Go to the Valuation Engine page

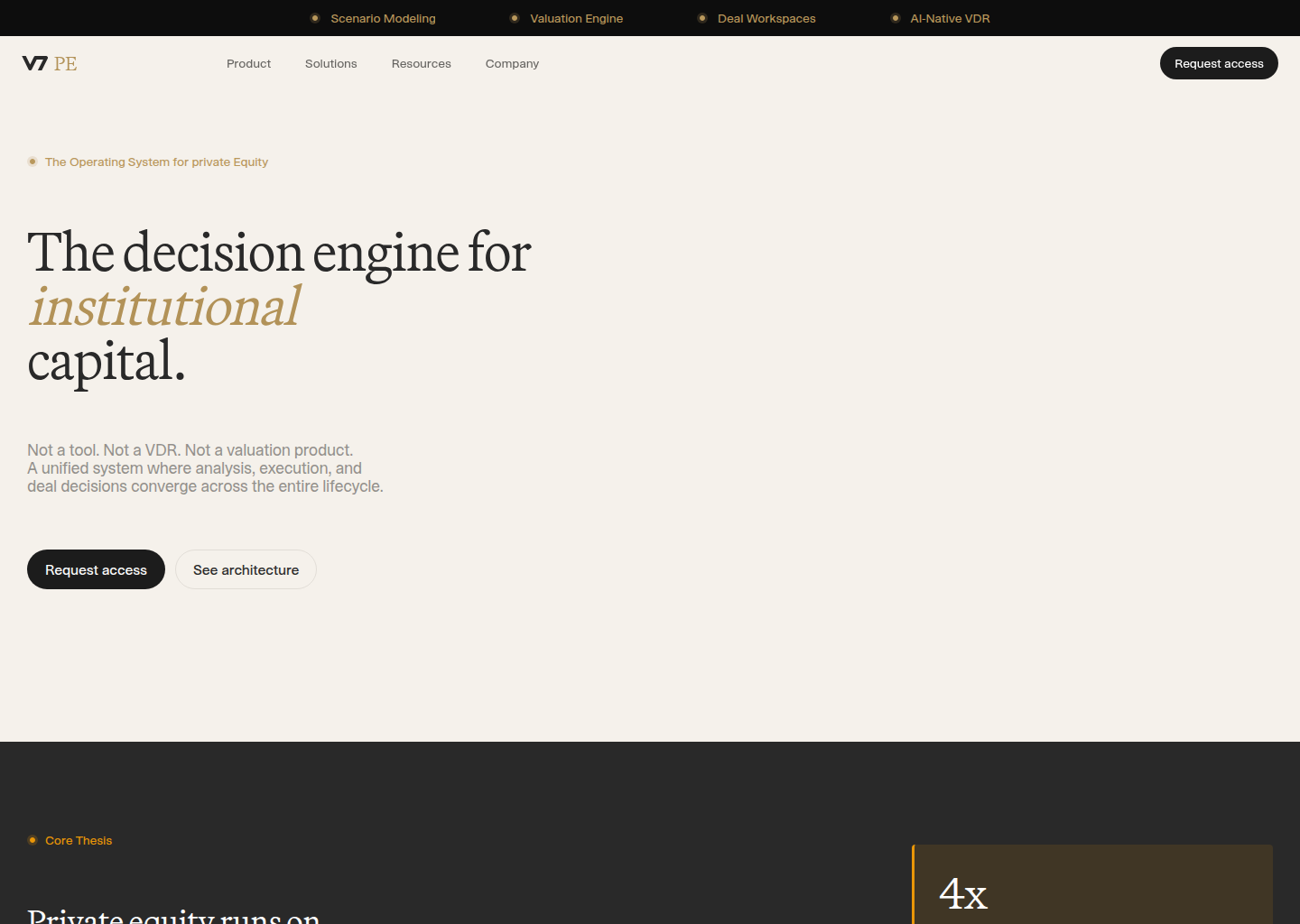[576, 18]
